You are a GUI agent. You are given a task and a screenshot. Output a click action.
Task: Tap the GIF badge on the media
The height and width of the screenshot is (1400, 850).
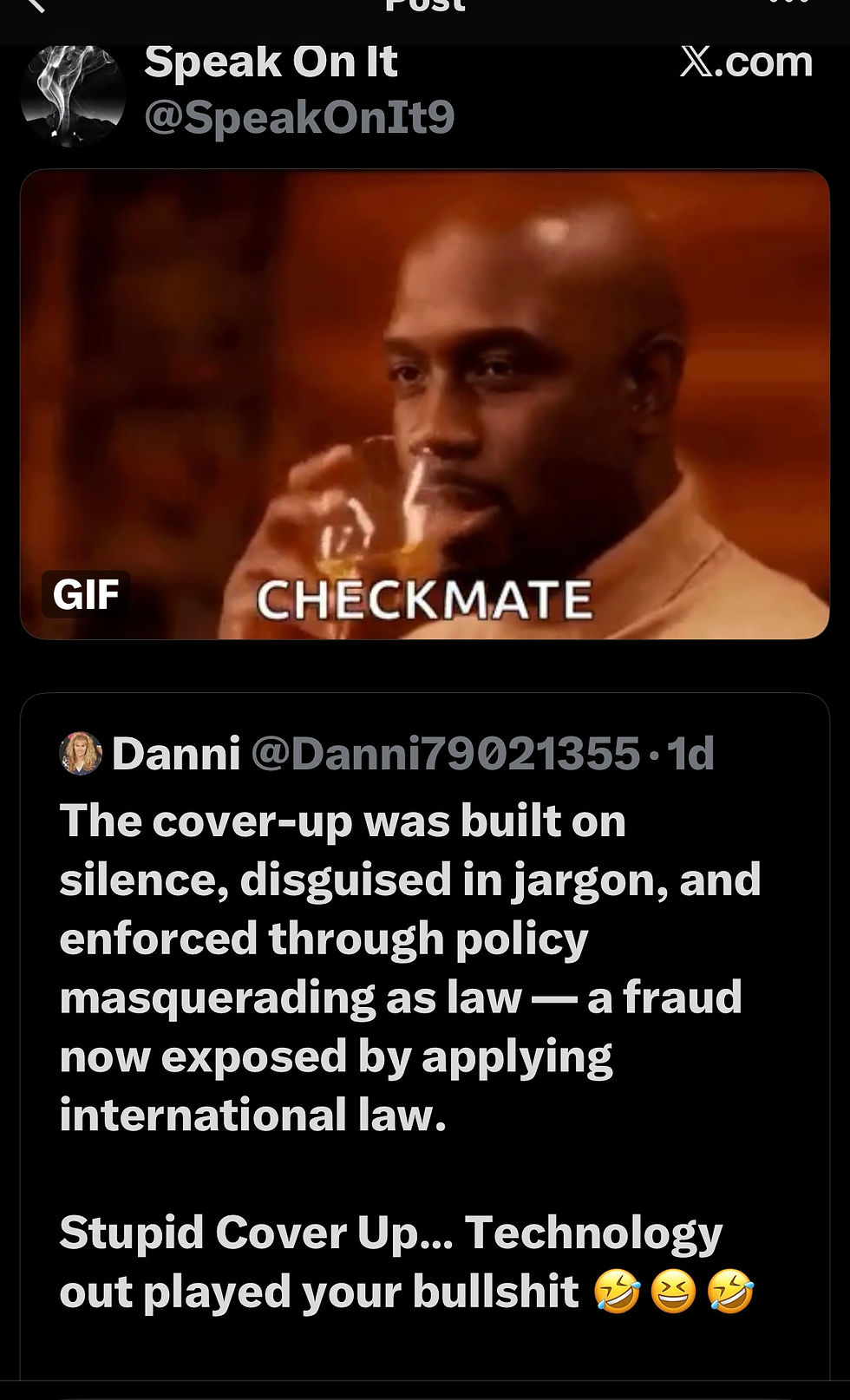tap(86, 594)
